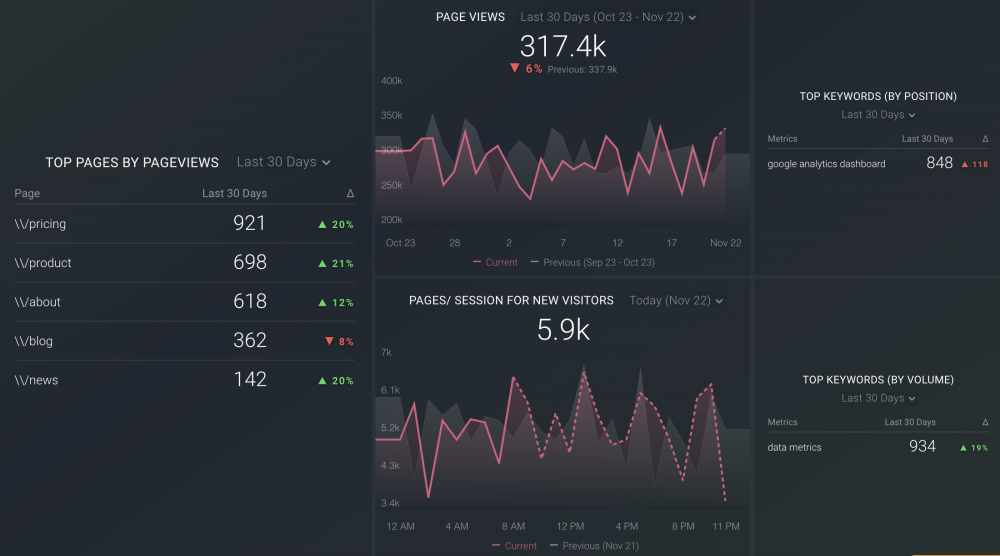Image resolution: width=1000 pixels, height=556 pixels.
Task: Open Top Keywords (By Volume) period dropdown
Action: coord(878,398)
